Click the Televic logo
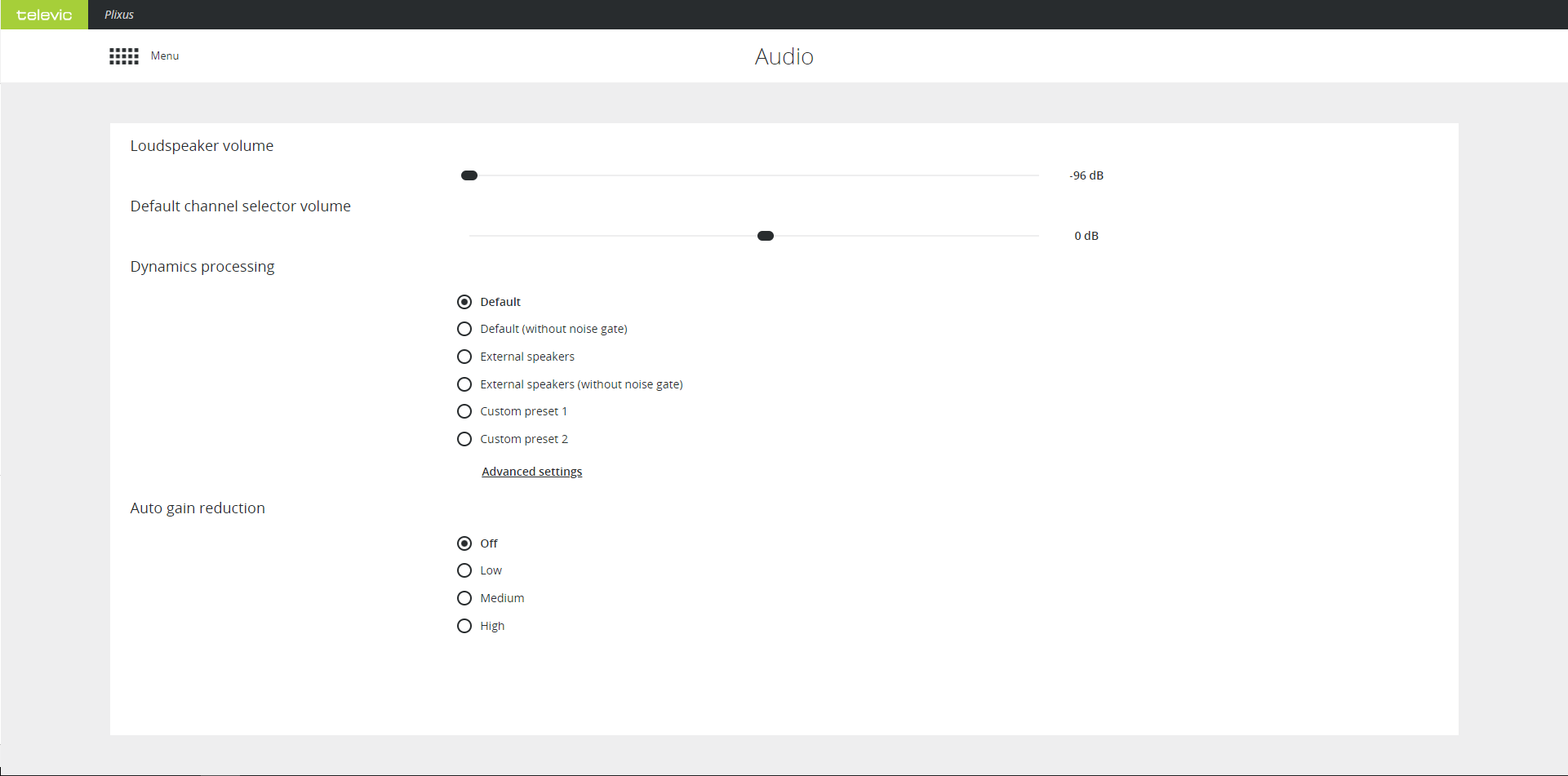 44,15
